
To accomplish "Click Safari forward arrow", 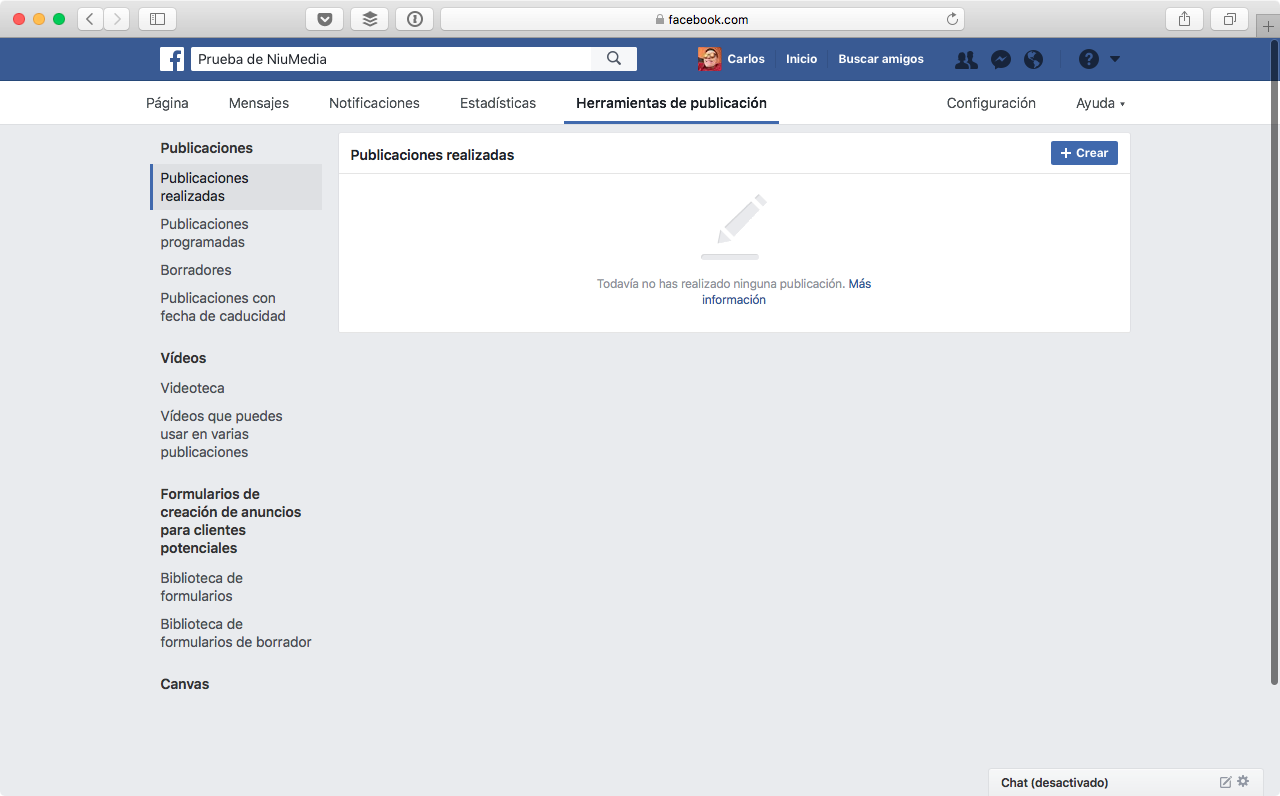I will click(117, 19).
